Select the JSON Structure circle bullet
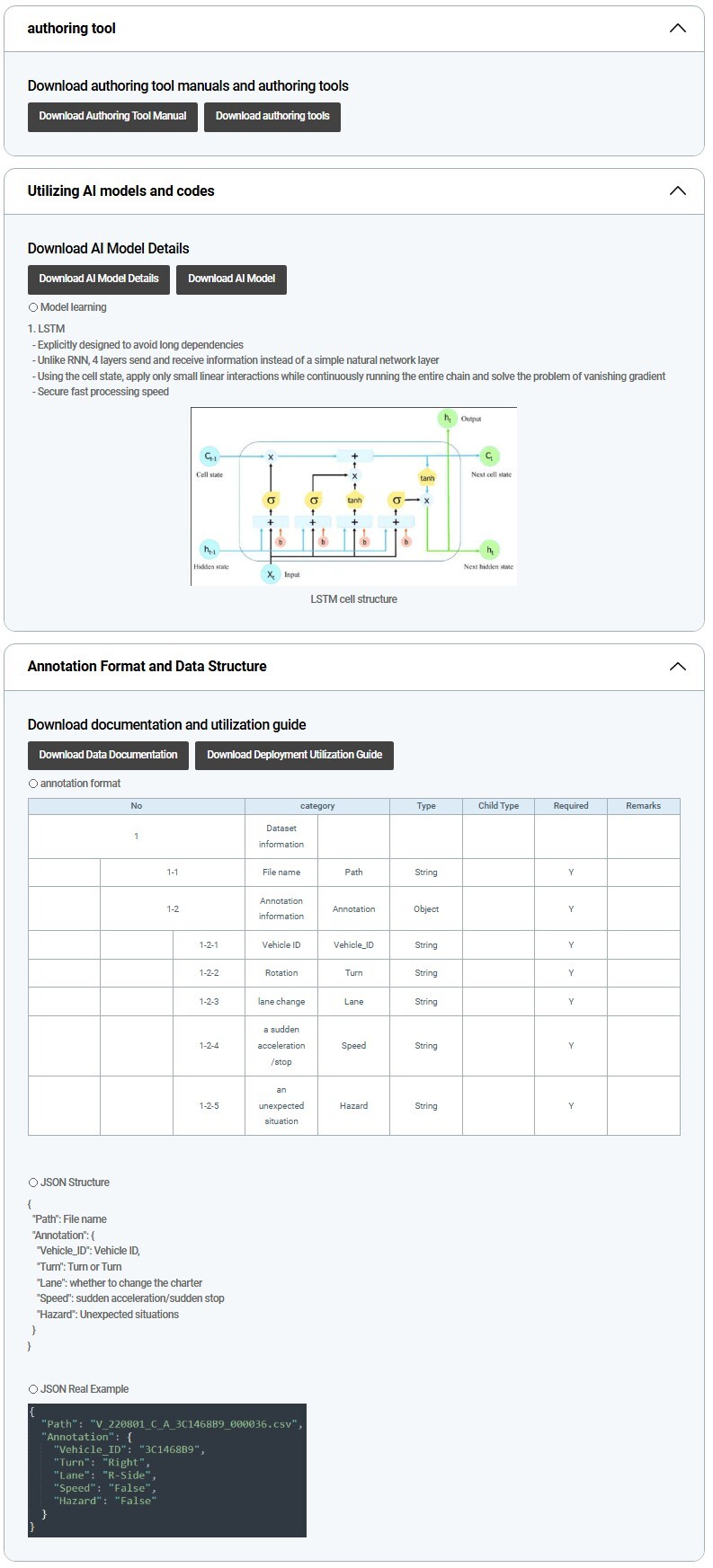 pyautogui.click(x=33, y=1183)
